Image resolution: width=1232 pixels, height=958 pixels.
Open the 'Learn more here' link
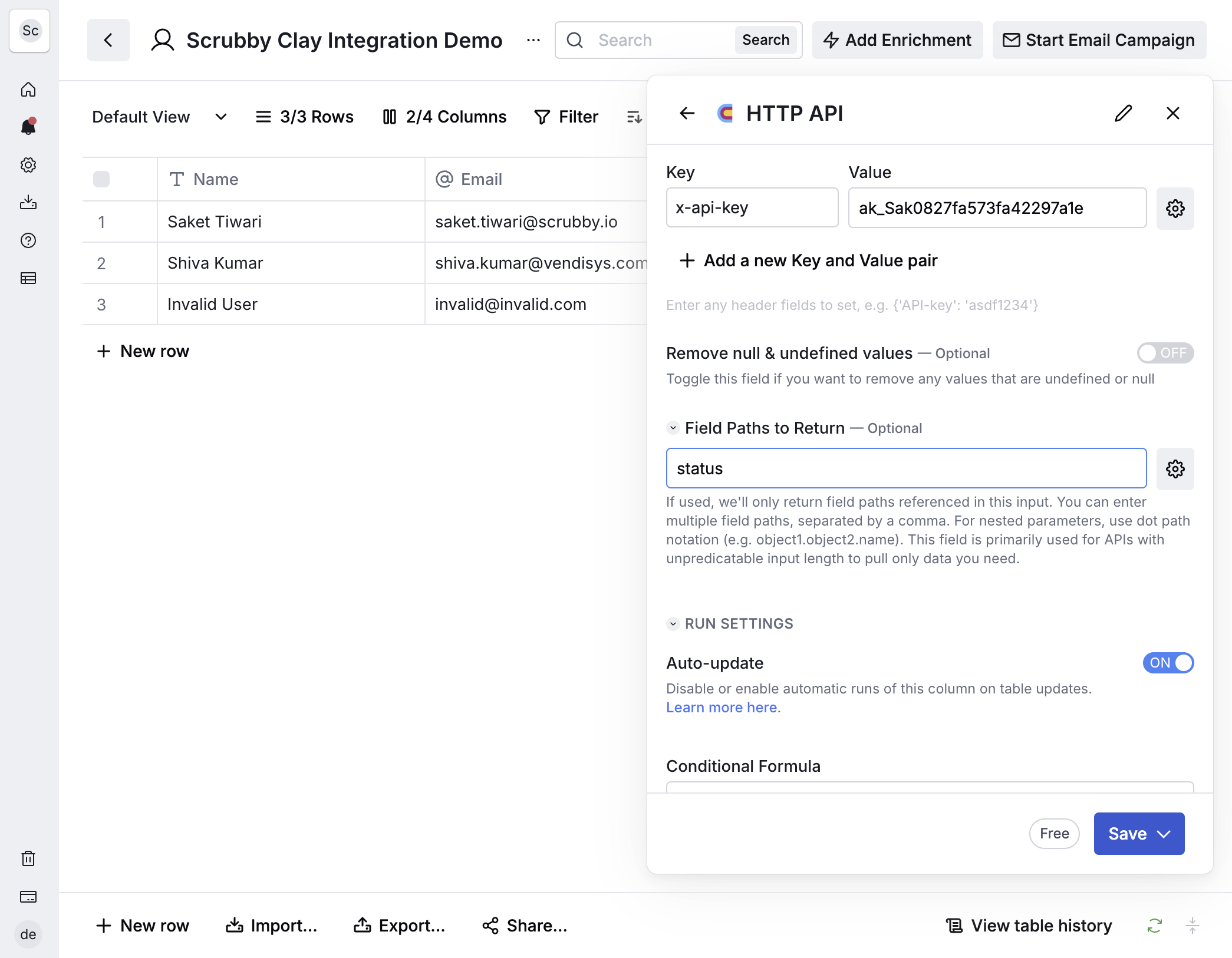click(x=722, y=708)
